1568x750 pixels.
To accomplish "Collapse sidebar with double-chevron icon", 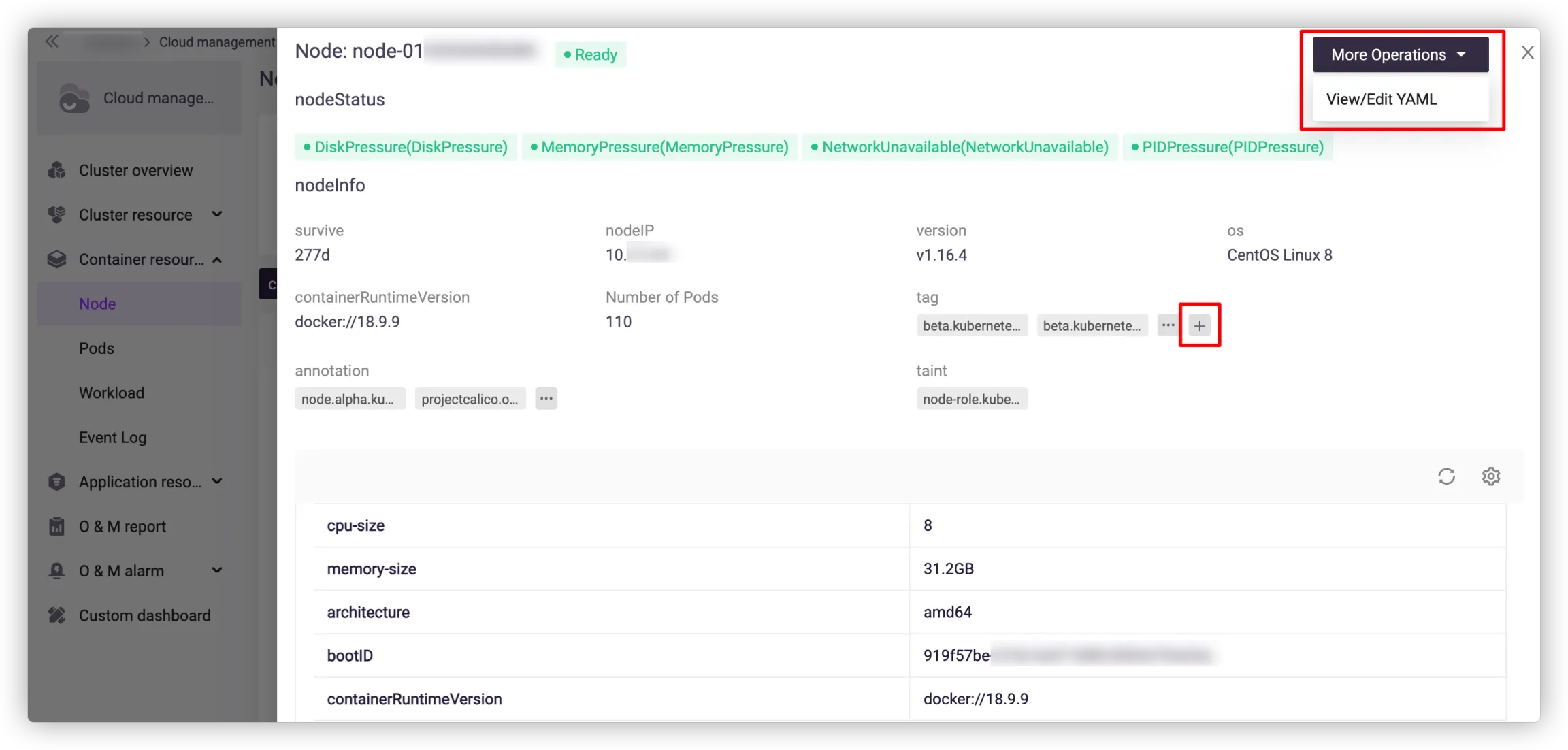I will pos(52,42).
